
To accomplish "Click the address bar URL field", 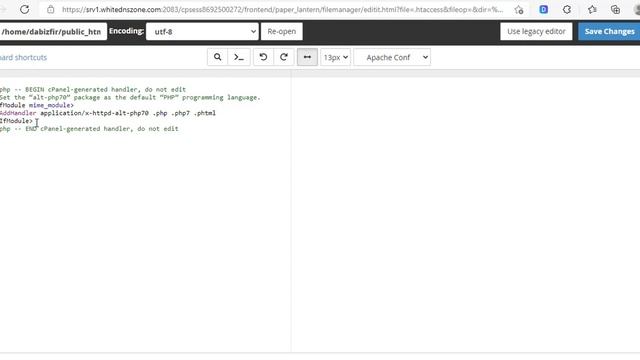I will pyautogui.click(x=282, y=9).
